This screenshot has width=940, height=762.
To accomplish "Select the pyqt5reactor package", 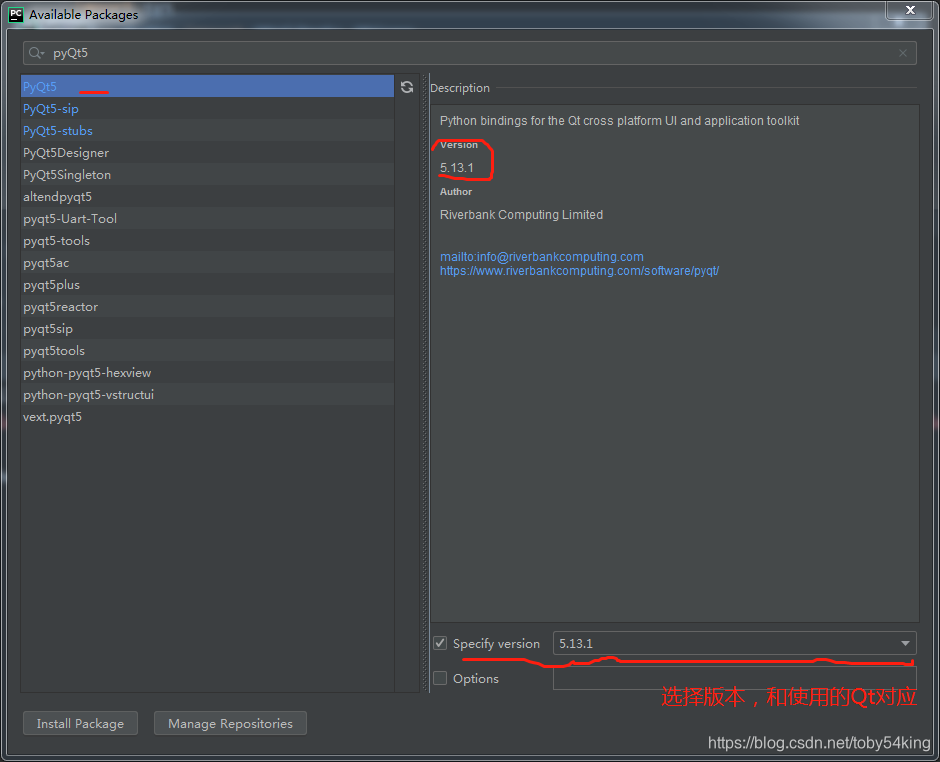I will [x=207, y=306].
